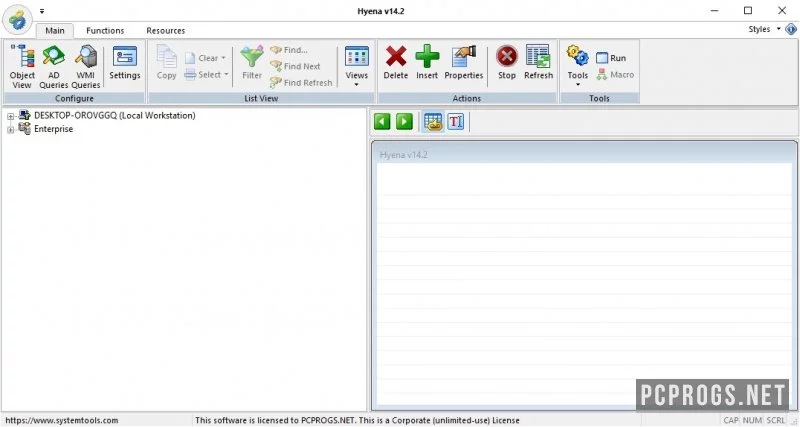Screen dimensions: 800x427
Task: Toggle the grid list view icon
Action: [433, 122]
